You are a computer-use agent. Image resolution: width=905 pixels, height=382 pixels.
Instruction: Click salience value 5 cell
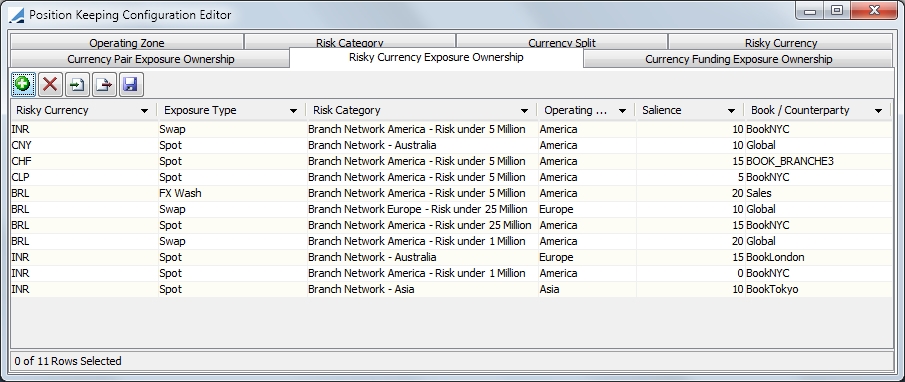point(690,177)
